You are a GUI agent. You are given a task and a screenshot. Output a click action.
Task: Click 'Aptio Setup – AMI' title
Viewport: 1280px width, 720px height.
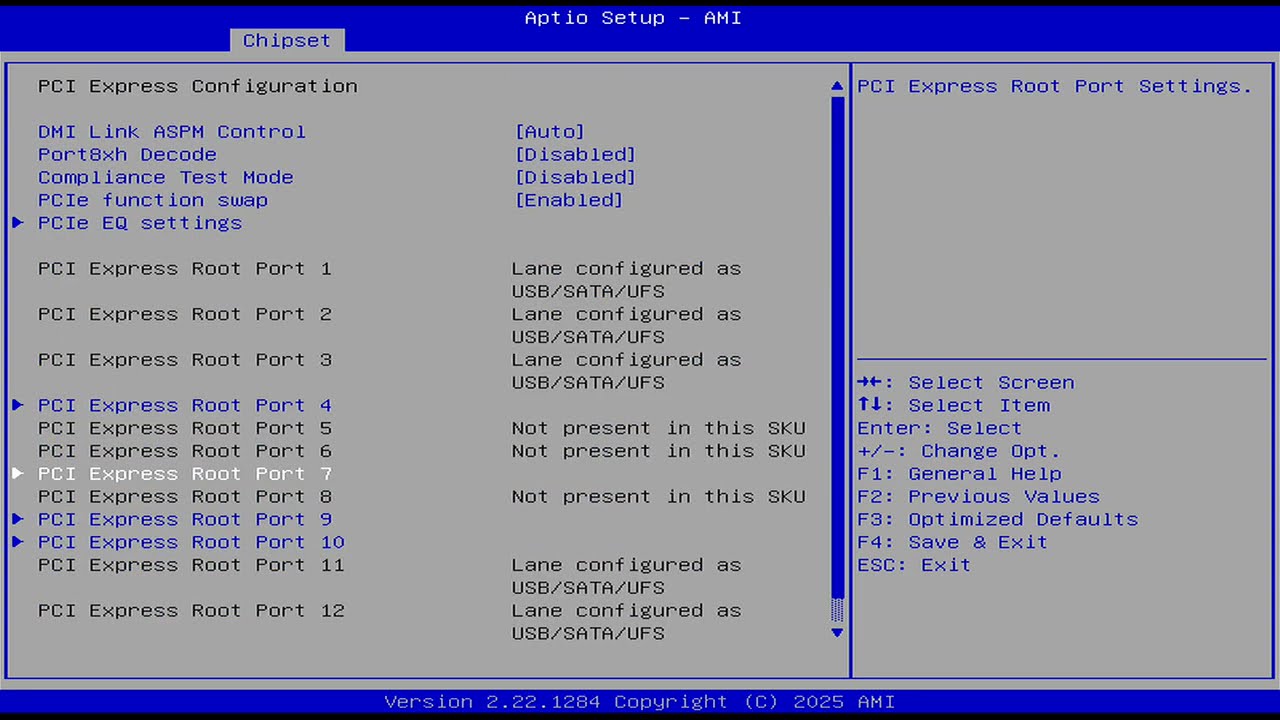pos(633,18)
